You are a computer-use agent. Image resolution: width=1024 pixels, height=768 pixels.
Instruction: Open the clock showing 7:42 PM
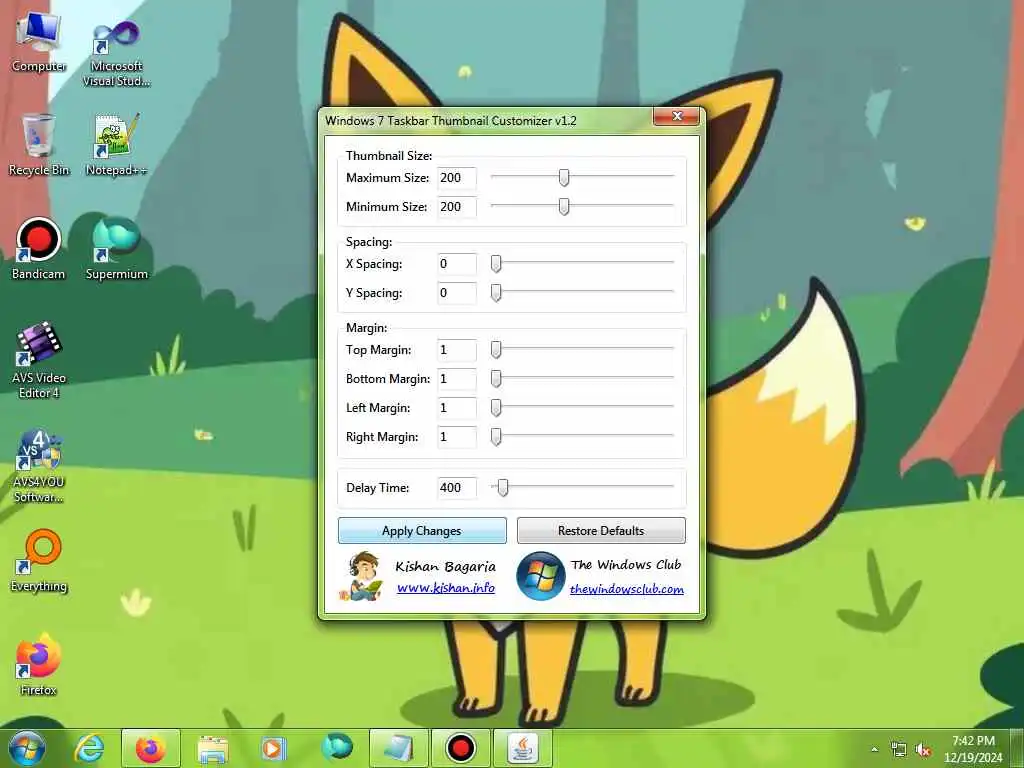click(x=973, y=749)
